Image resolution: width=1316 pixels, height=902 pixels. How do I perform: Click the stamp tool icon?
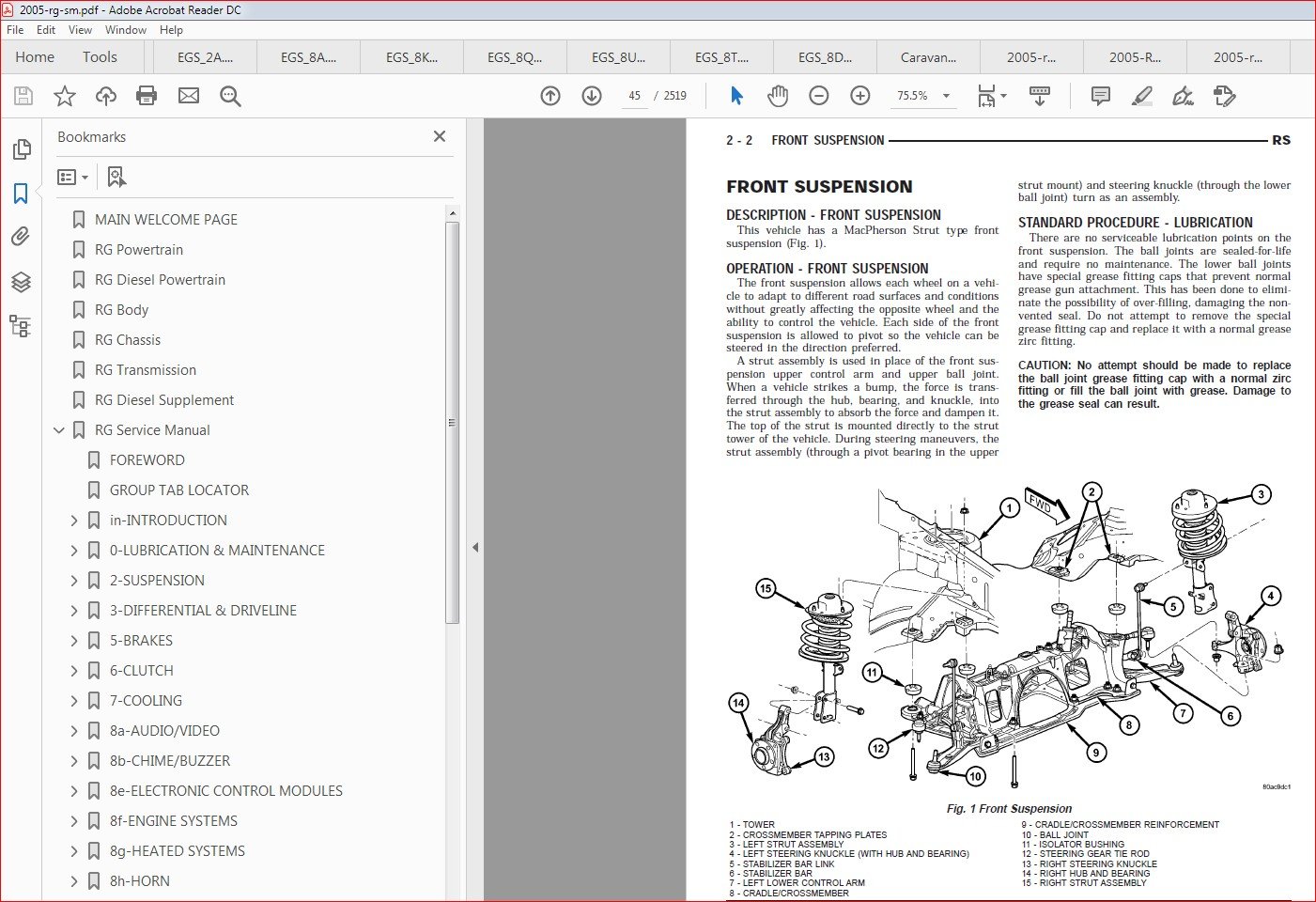click(x=1225, y=96)
